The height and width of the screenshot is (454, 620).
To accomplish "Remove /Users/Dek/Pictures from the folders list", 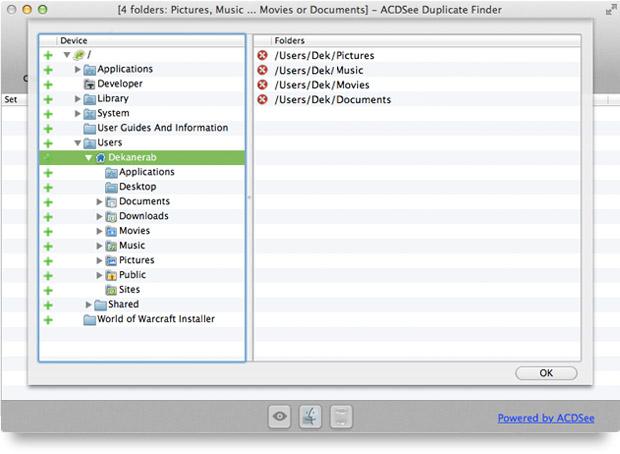I will [262, 55].
